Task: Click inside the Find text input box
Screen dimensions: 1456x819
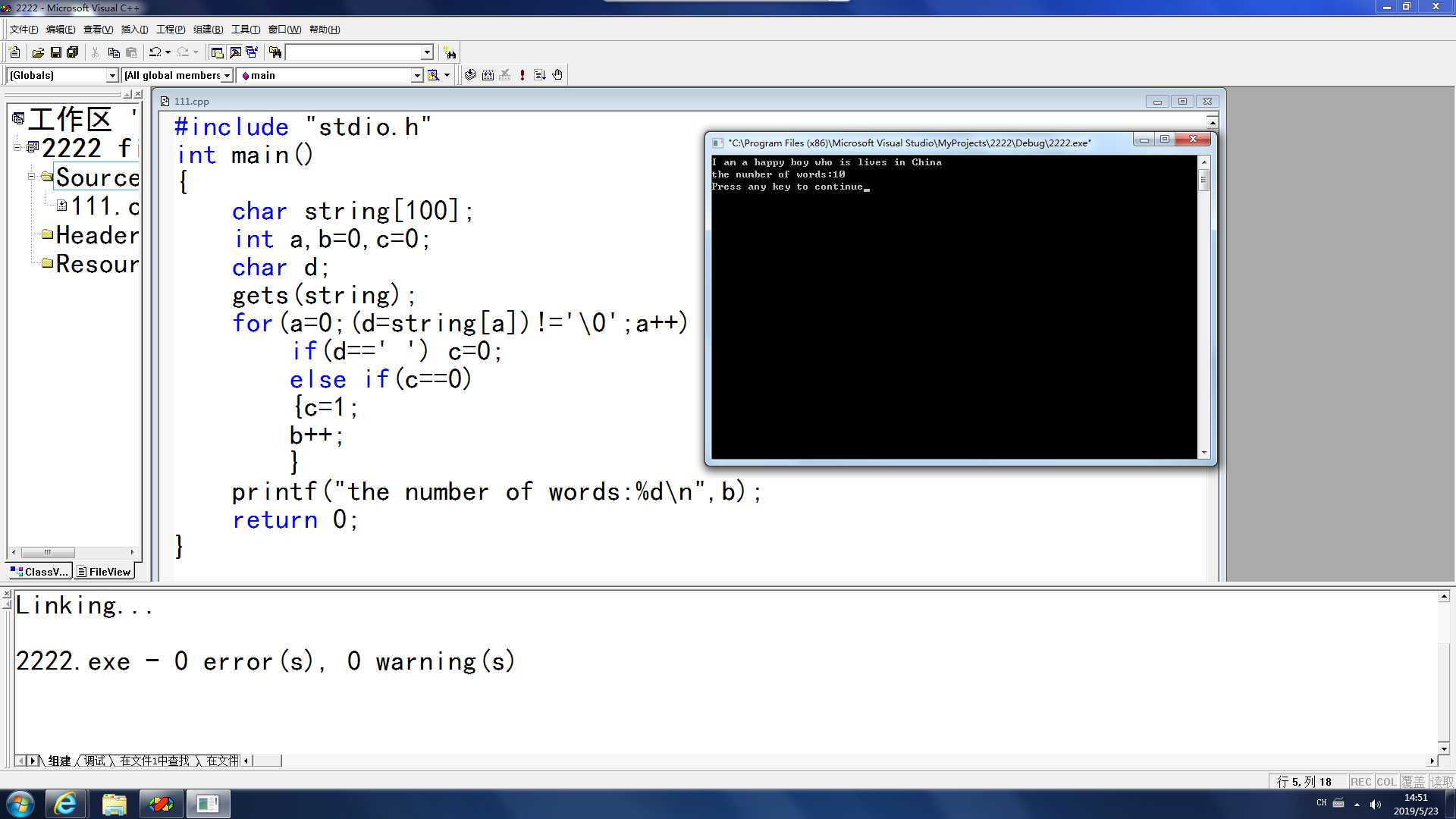Action: (353, 52)
